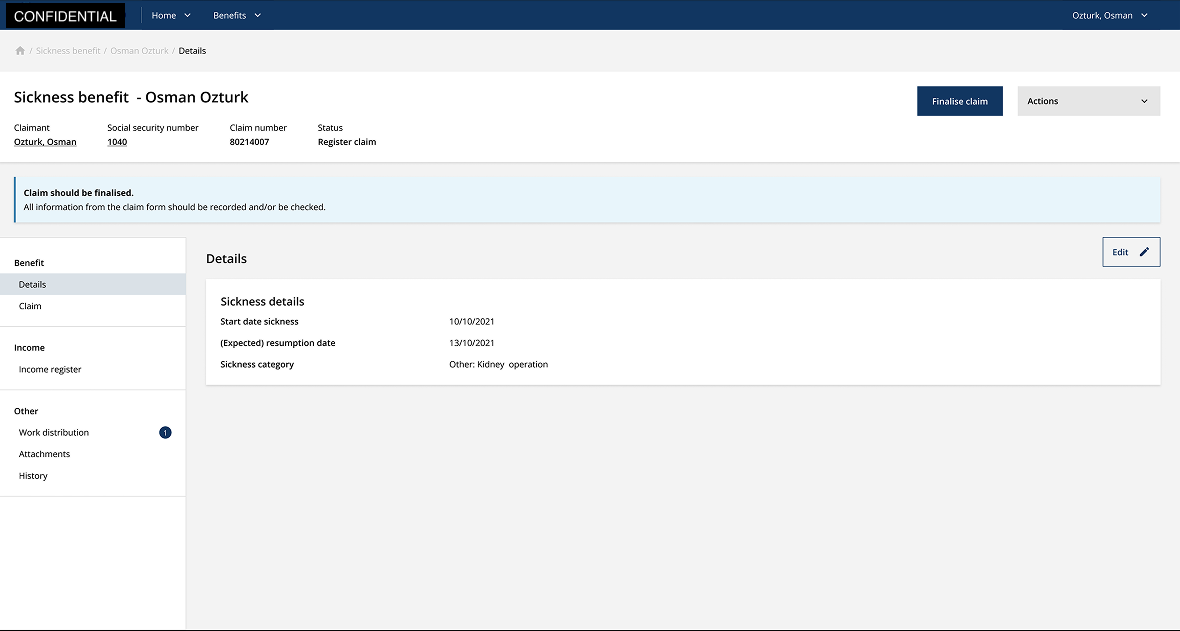Click the Sickness category value text
Viewport: 1180px width, 631px height.
pos(498,365)
